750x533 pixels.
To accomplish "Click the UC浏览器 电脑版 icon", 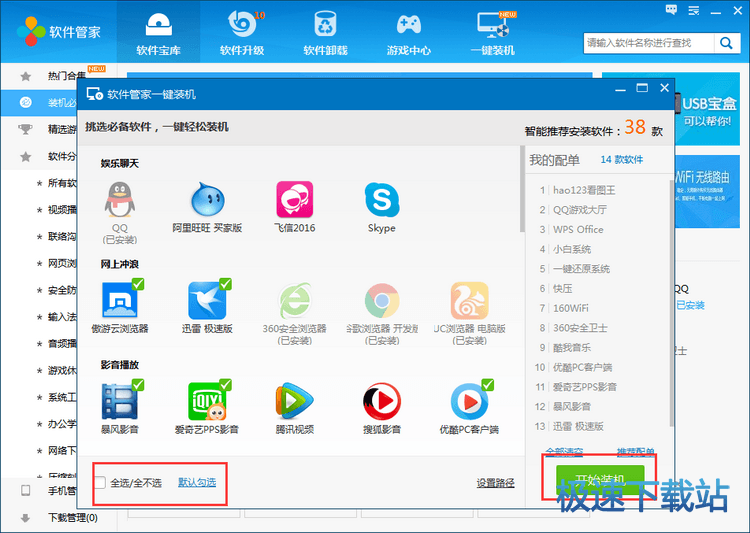I will [x=469, y=300].
